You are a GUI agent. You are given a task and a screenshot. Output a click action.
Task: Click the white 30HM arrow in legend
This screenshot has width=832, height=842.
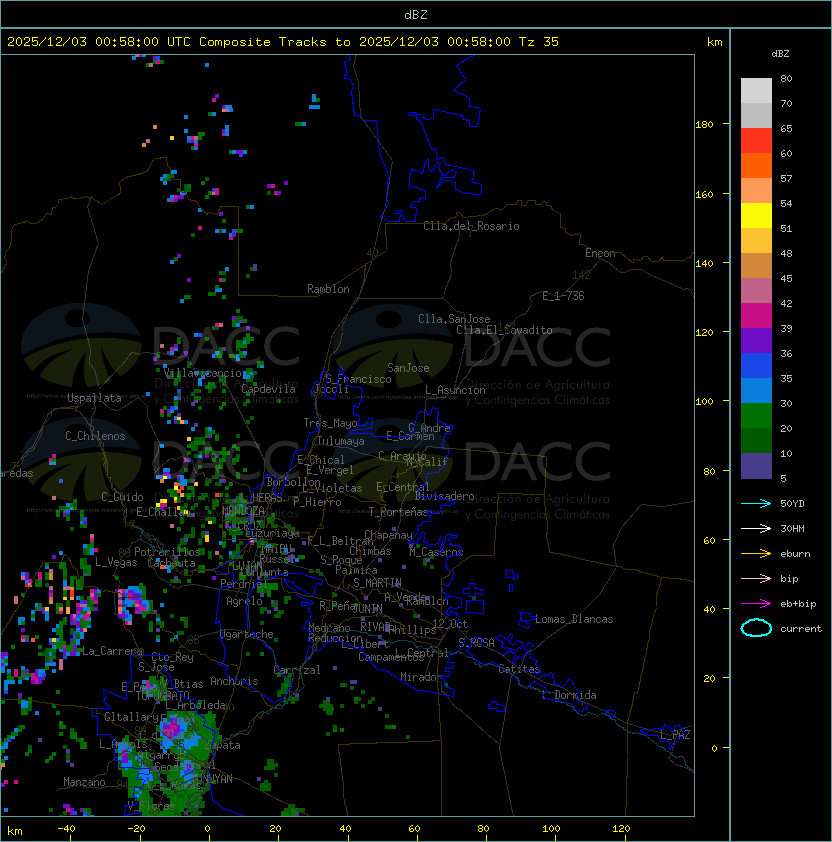coord(756,528)
